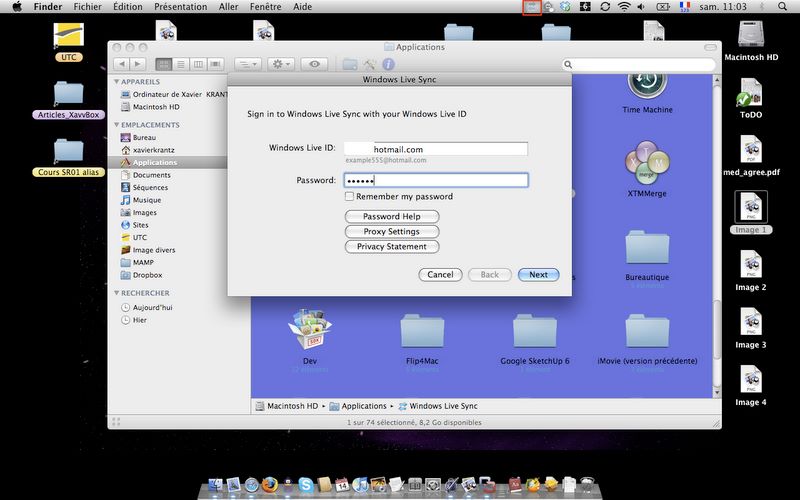Click in the Windows Live ID field
This screenshot has height=500, width=800.
pos(436,149)
